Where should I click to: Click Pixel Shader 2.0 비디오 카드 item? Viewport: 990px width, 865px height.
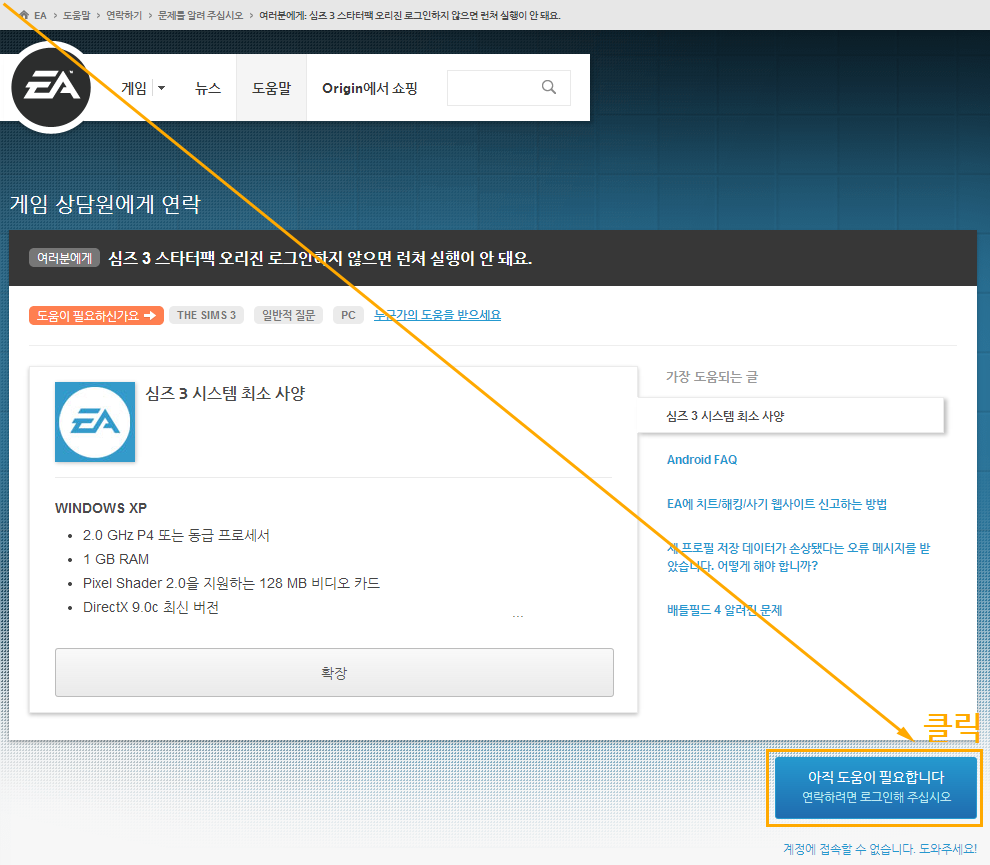coord(231,583)
